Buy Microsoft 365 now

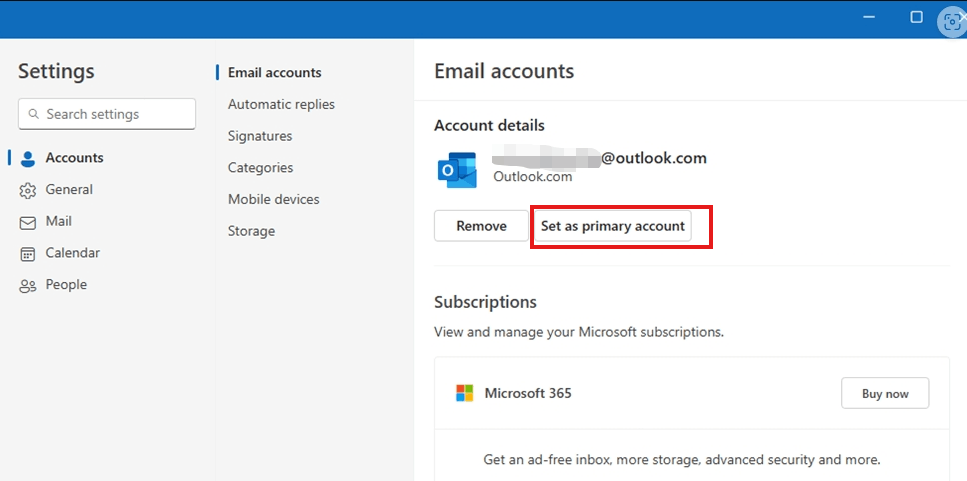coord(885,393)
